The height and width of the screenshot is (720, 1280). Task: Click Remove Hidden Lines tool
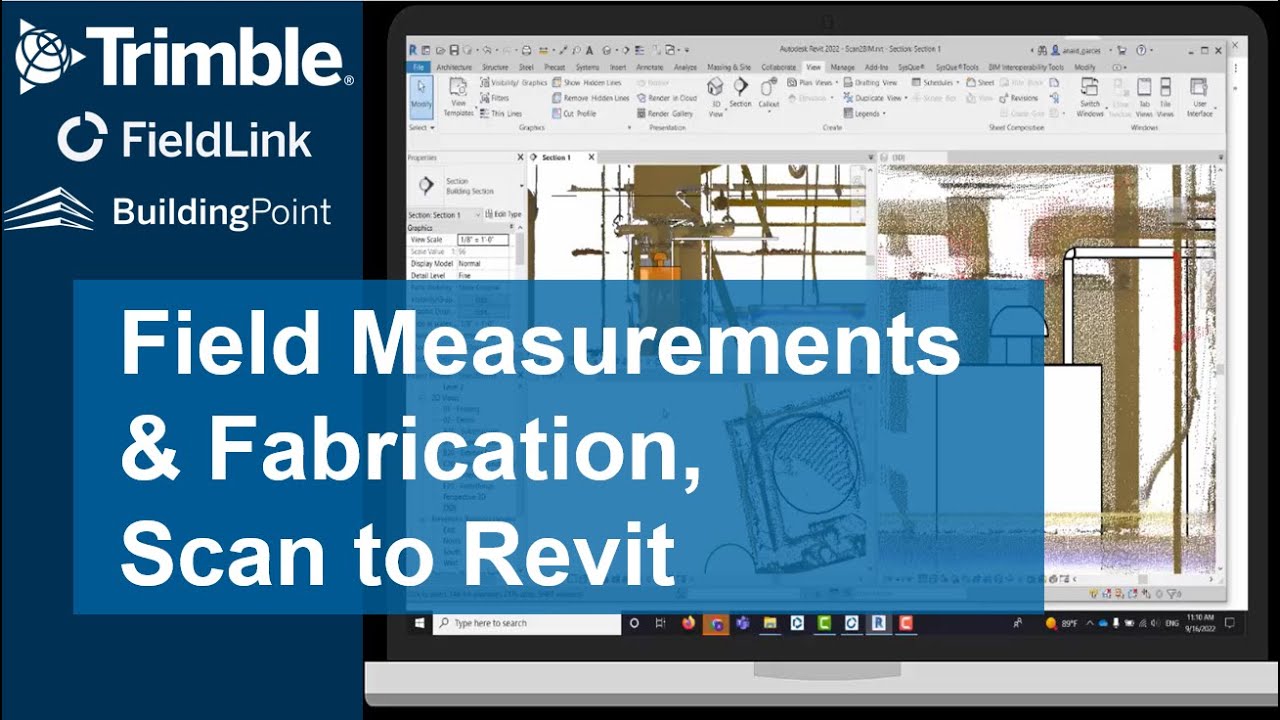coord(591,98)
